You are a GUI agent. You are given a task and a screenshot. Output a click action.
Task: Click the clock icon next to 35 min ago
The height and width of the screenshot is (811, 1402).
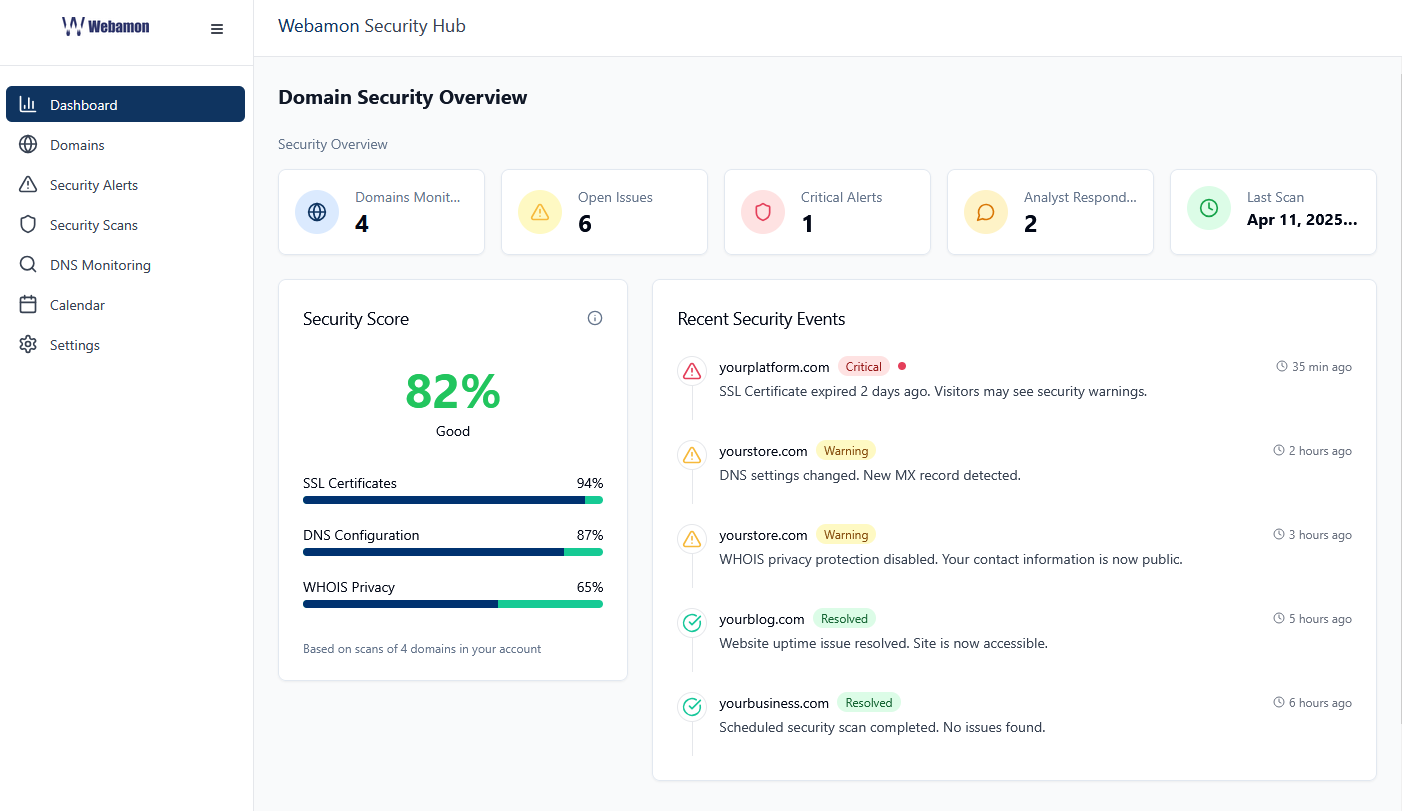[x=1282, y=367]
